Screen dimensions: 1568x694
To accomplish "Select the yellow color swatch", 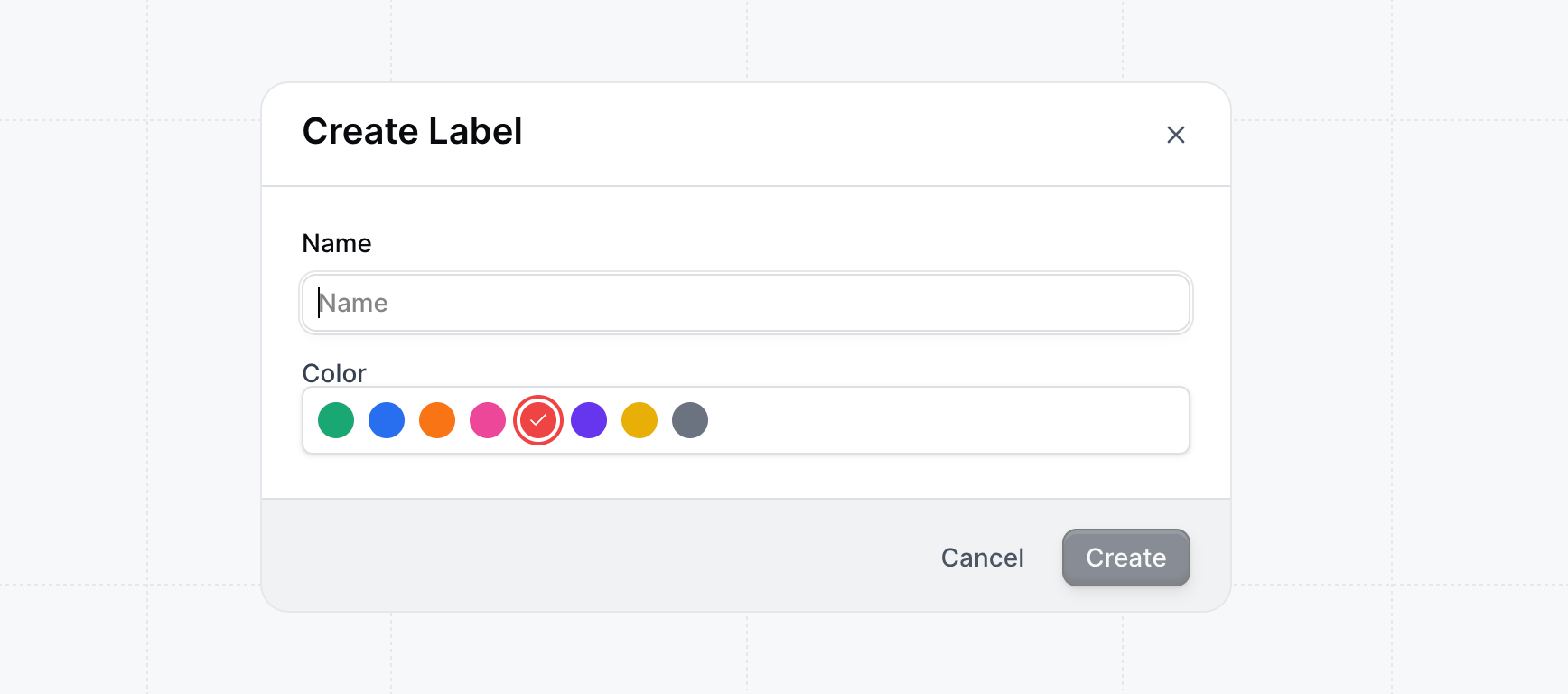I will tap(639, 419).
